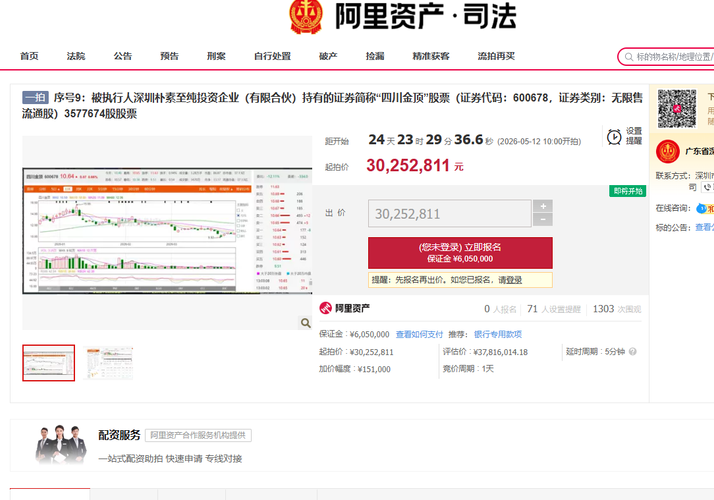Click the alarm clock 设置提醒 icon

click(614, 137)
